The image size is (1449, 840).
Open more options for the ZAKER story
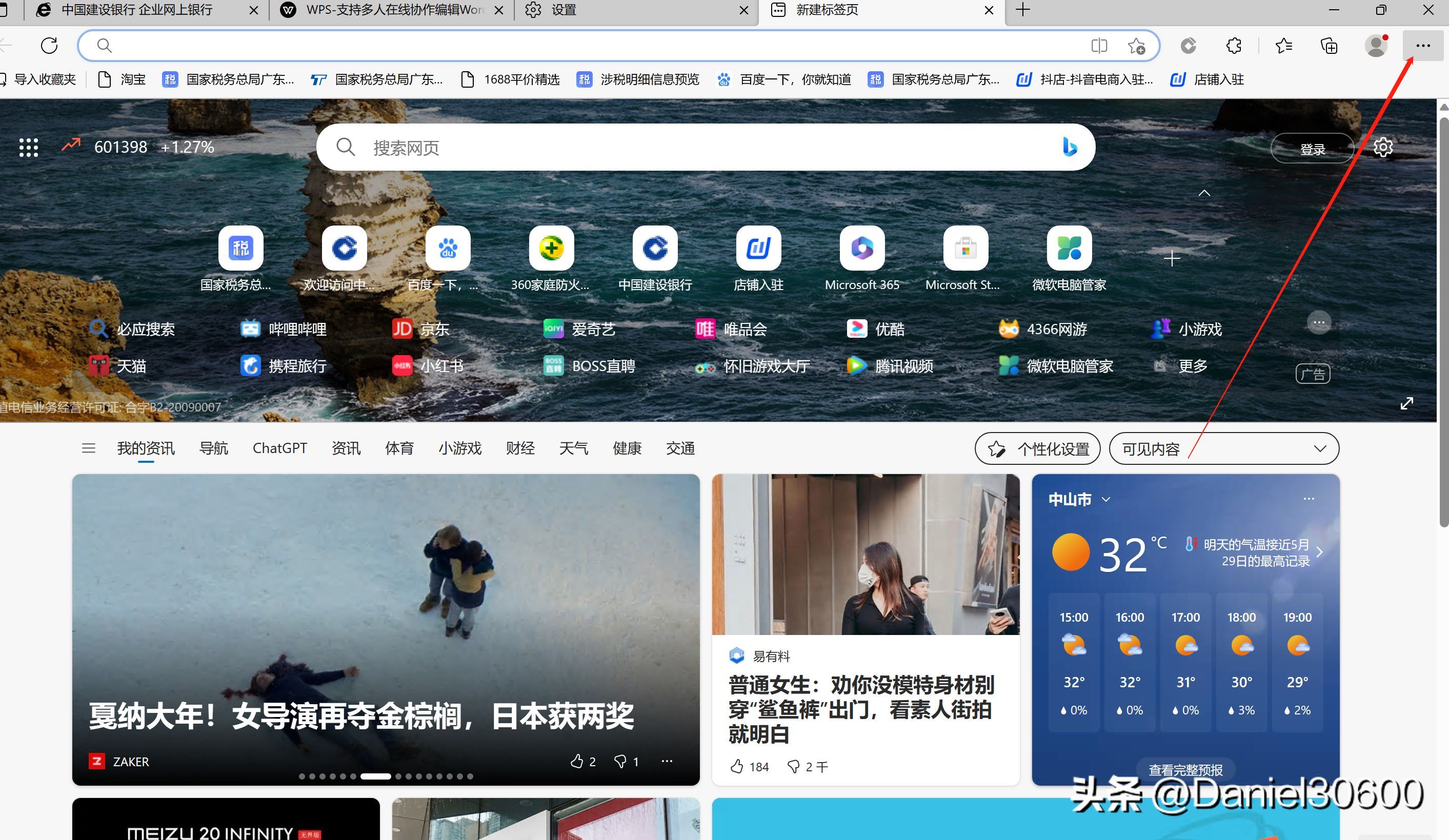667,761
